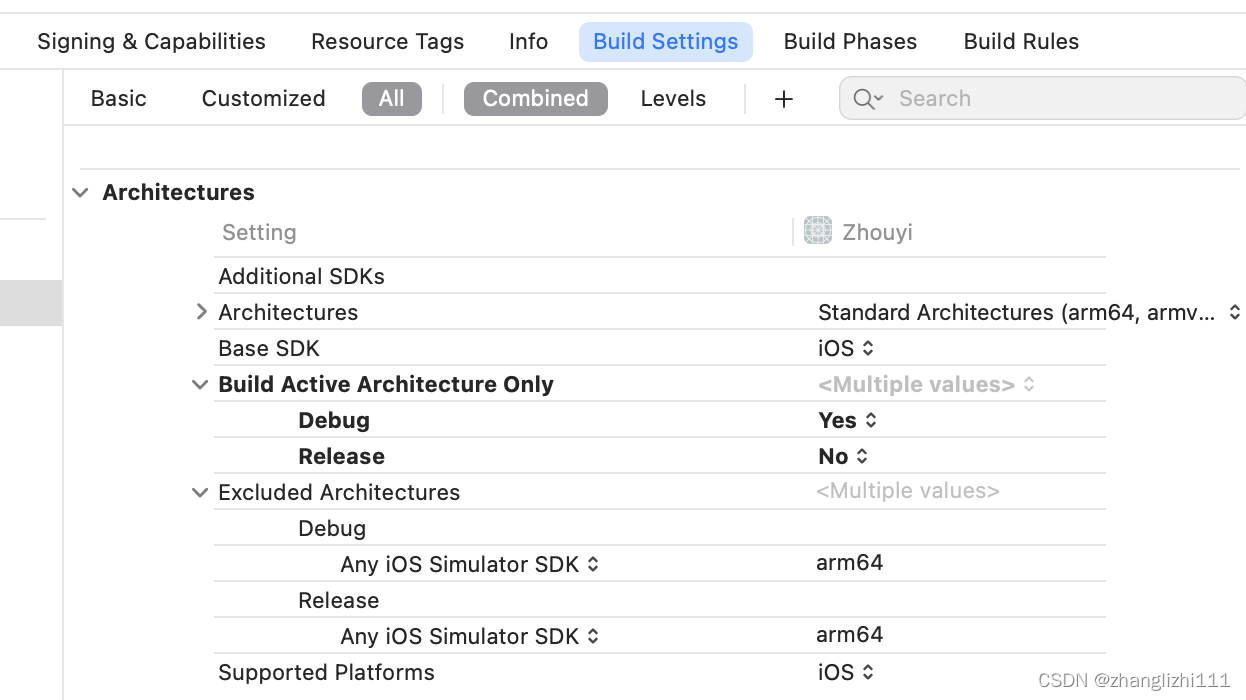Switch to the Levels view
1246x700 pixels.
[x=673, y=98]
